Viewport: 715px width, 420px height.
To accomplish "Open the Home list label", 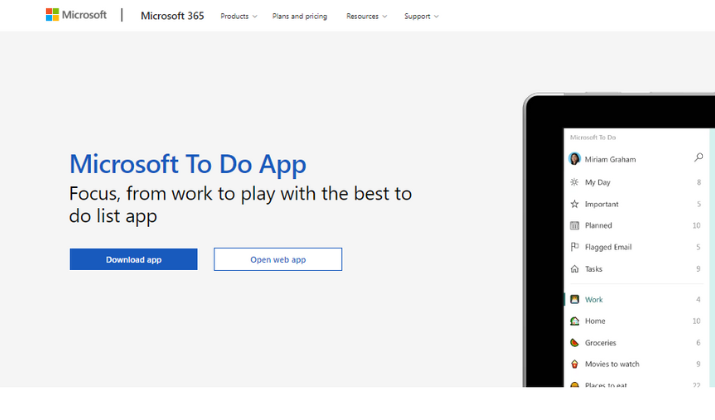I will click(x=595, y=321).
